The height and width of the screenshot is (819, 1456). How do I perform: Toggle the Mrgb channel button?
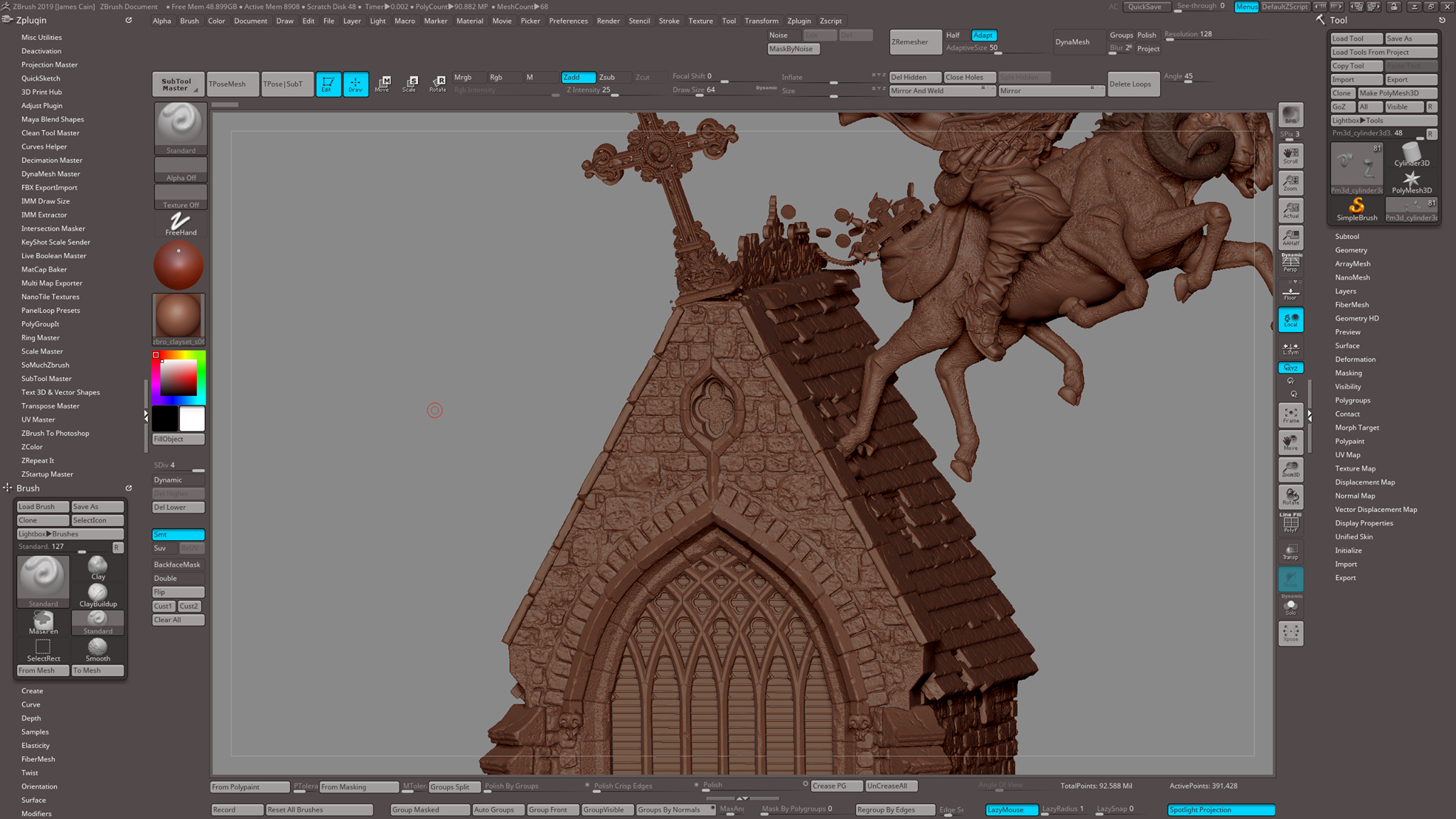(469, 77)
